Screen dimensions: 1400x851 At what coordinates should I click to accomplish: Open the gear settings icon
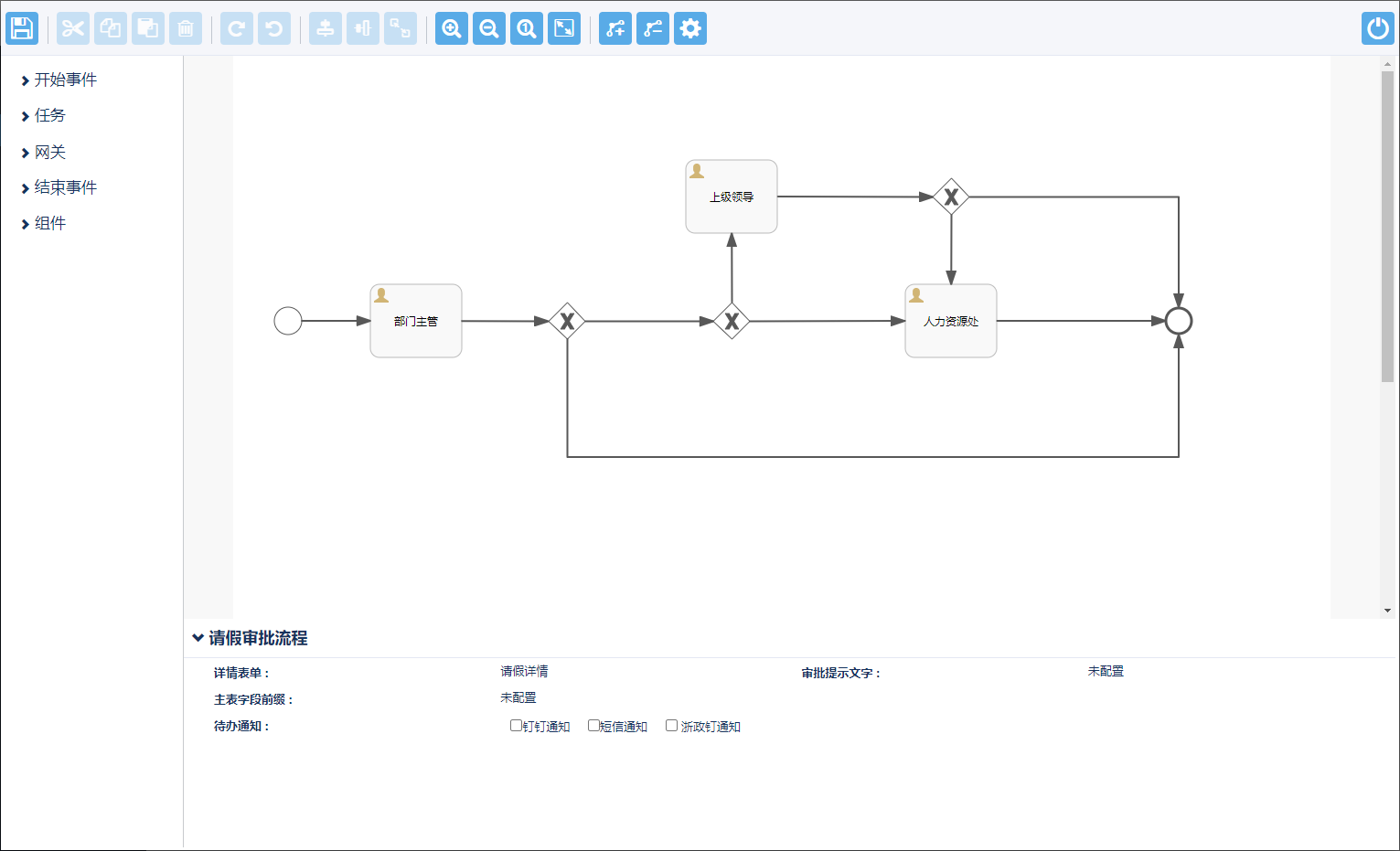coord(690,28)
